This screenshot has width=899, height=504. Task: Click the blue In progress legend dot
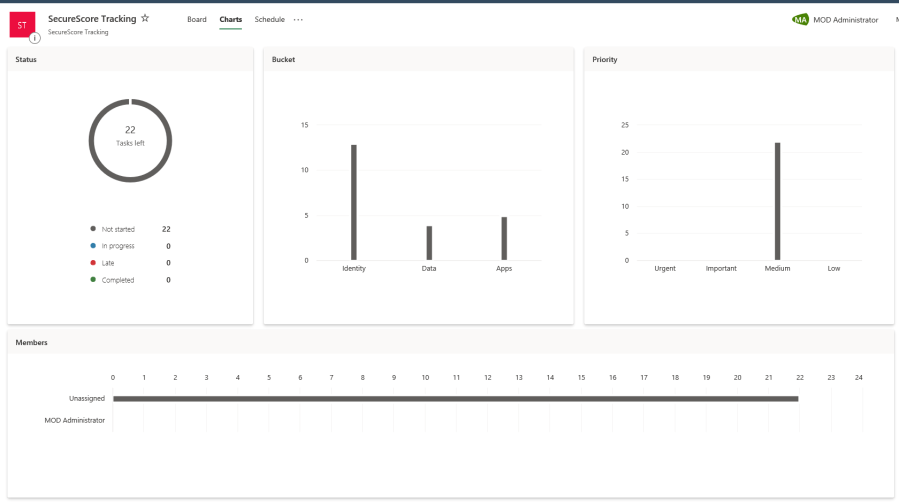coord(93,246)
